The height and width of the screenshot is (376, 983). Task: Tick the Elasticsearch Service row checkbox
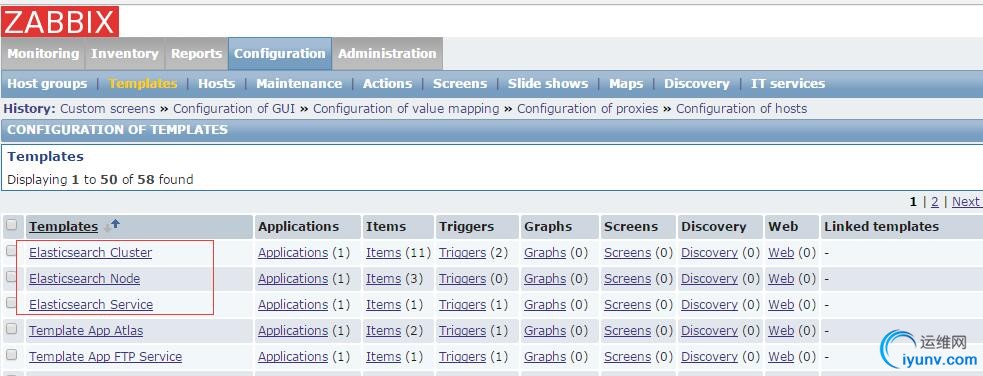point(11,303)
